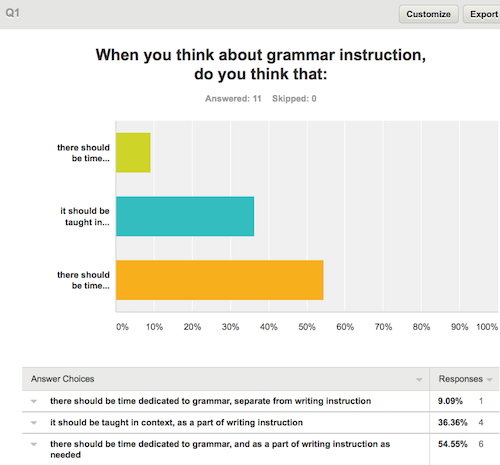Click the grammar instruction question title
The height and width of the screenshot is (465, 500).
tap(261, 64)
